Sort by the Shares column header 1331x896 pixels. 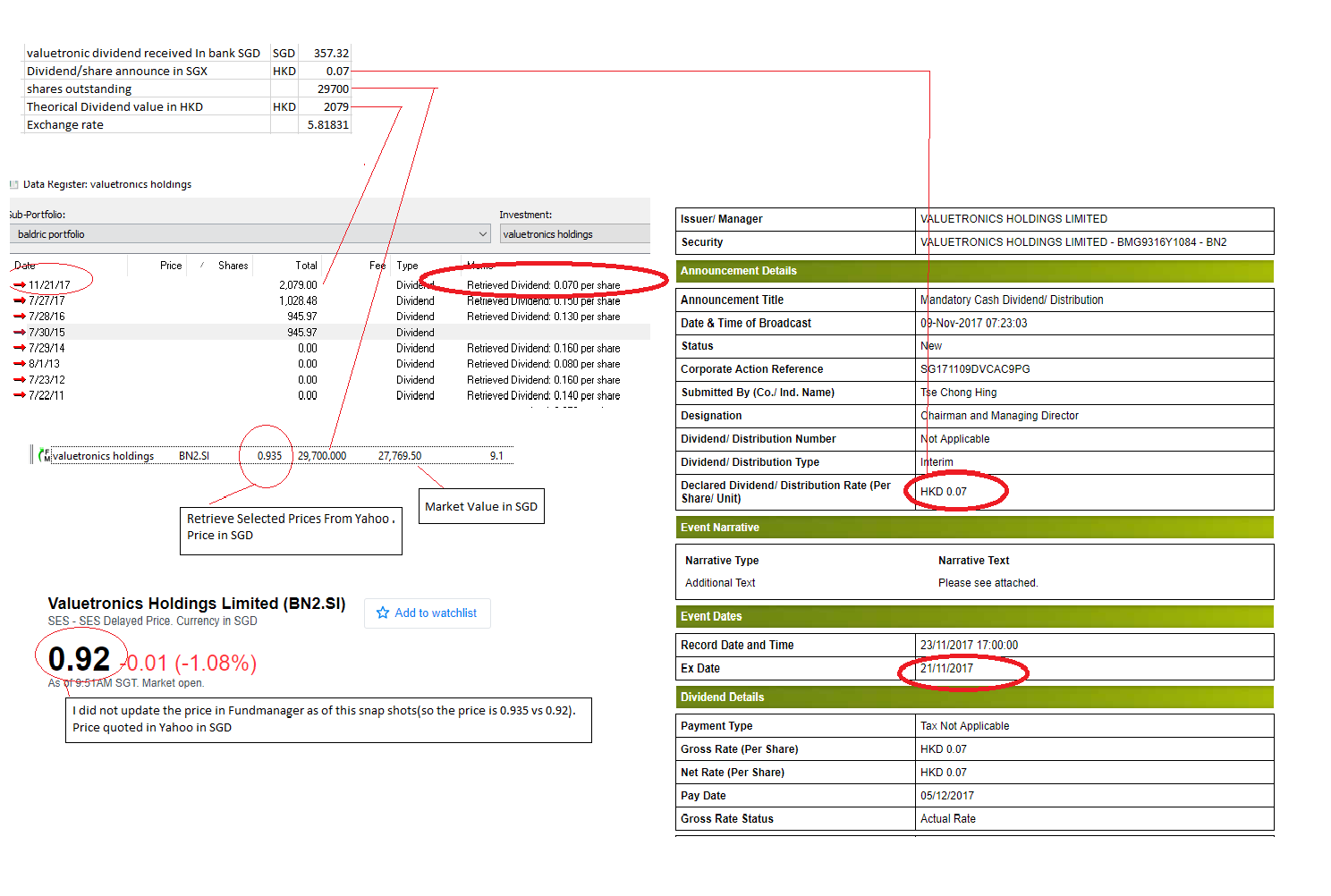tap(233, 266)
